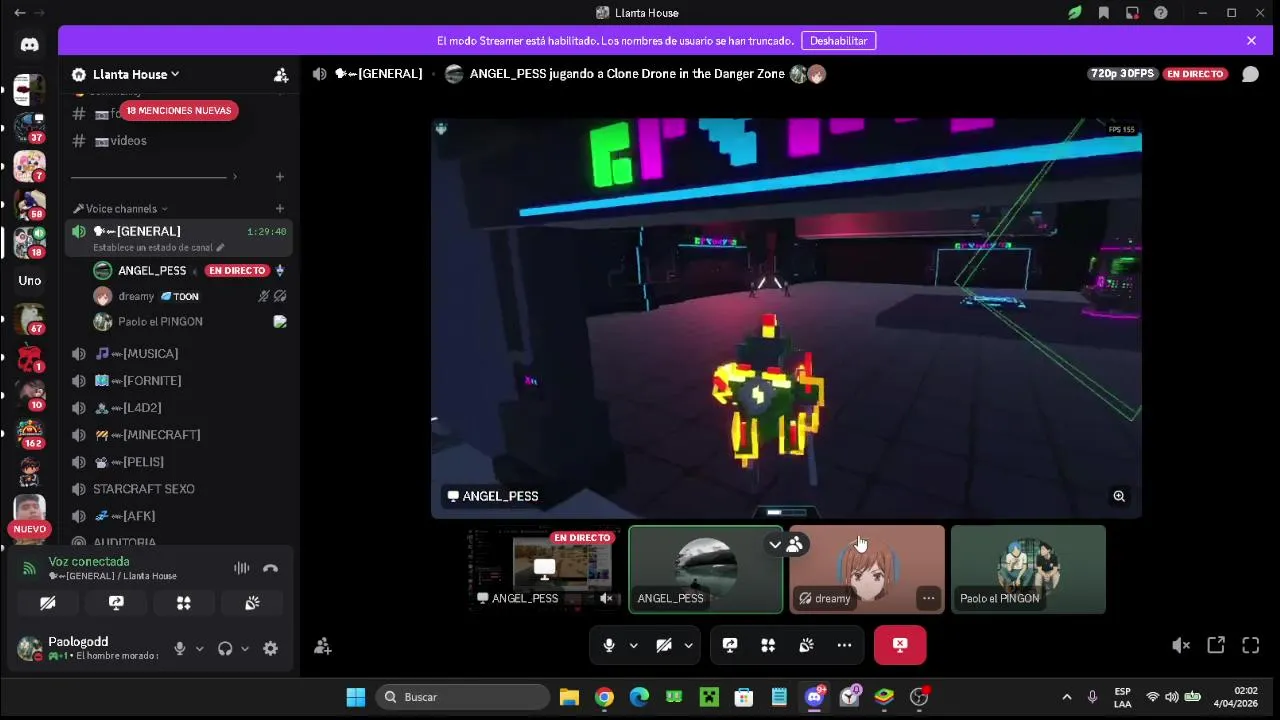The height and width of the screenshot is (720, 1280).
Task: Open more options on dreamy's tile
Action: tap(928, 598)
